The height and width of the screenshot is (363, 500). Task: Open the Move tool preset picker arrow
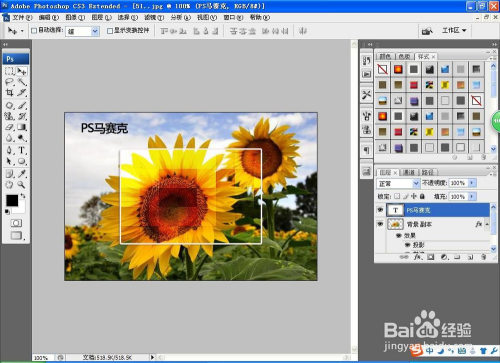point(22,31)
